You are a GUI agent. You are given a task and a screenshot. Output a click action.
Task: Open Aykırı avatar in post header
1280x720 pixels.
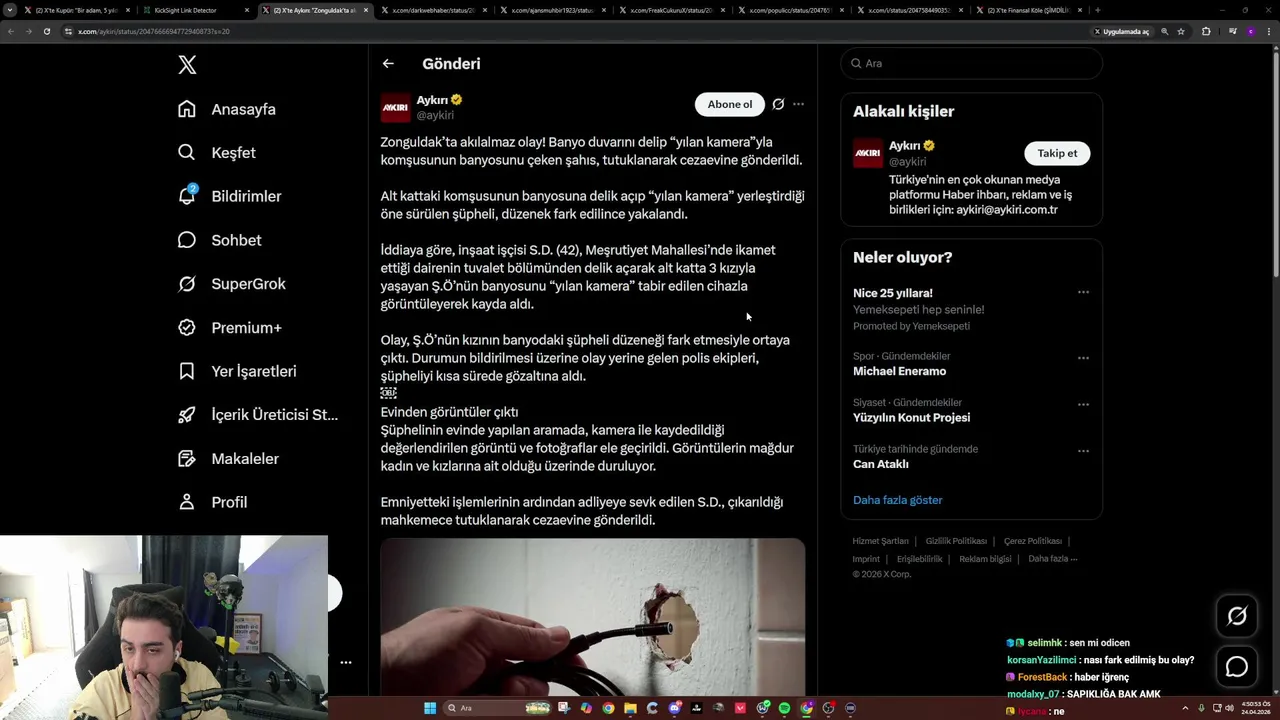[x=396, y=107]
